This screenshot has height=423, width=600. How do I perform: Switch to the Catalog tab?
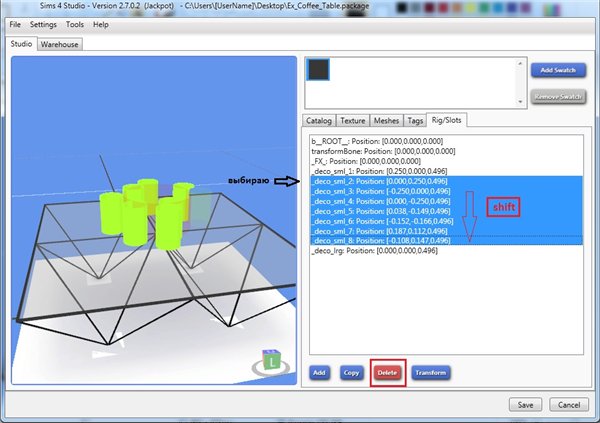click(x=321, y=121)
